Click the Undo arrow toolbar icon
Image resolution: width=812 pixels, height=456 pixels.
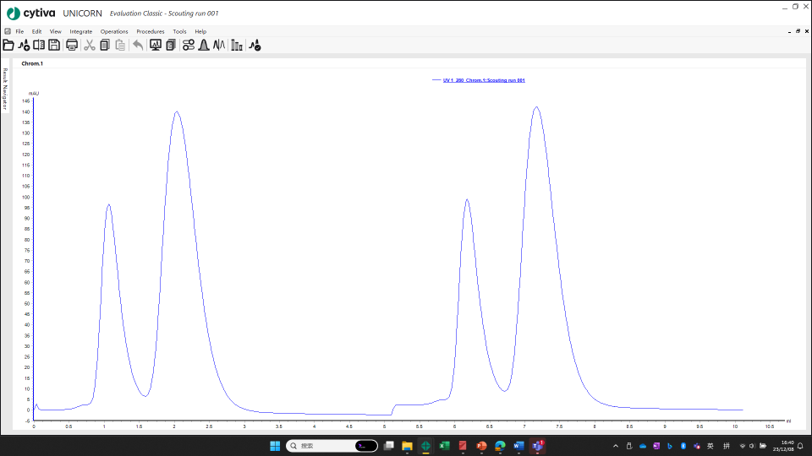coord(138,45)
